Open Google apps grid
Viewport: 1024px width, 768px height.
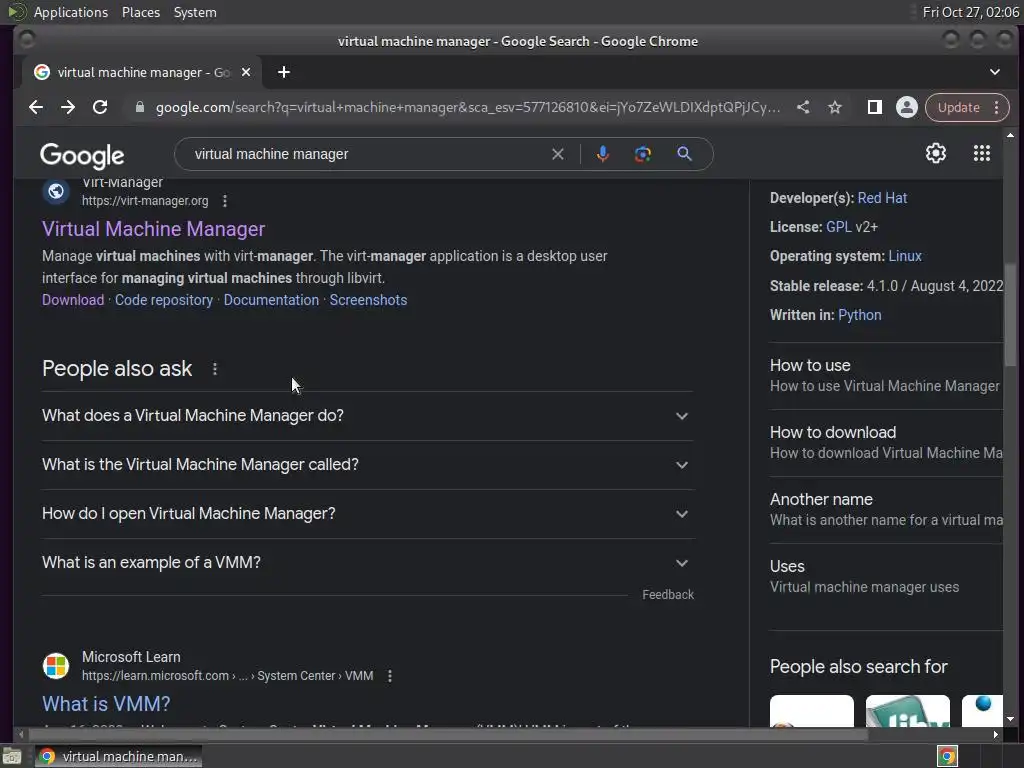point(982,153)
